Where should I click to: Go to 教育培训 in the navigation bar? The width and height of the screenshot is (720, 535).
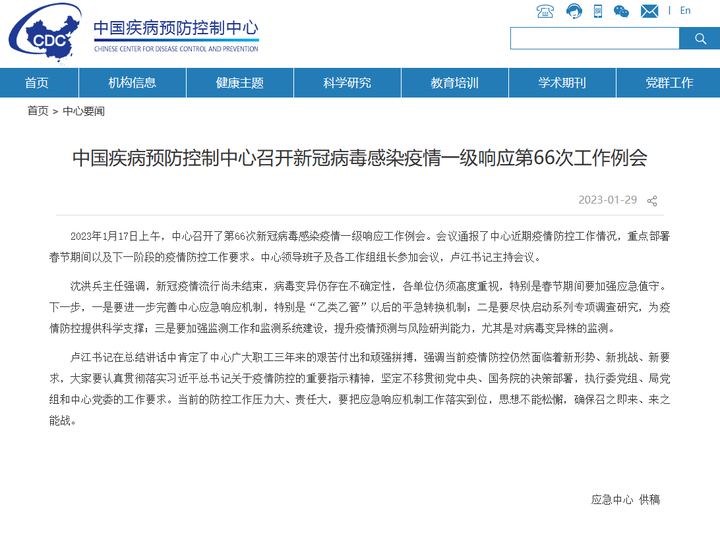tap(455, 83)
